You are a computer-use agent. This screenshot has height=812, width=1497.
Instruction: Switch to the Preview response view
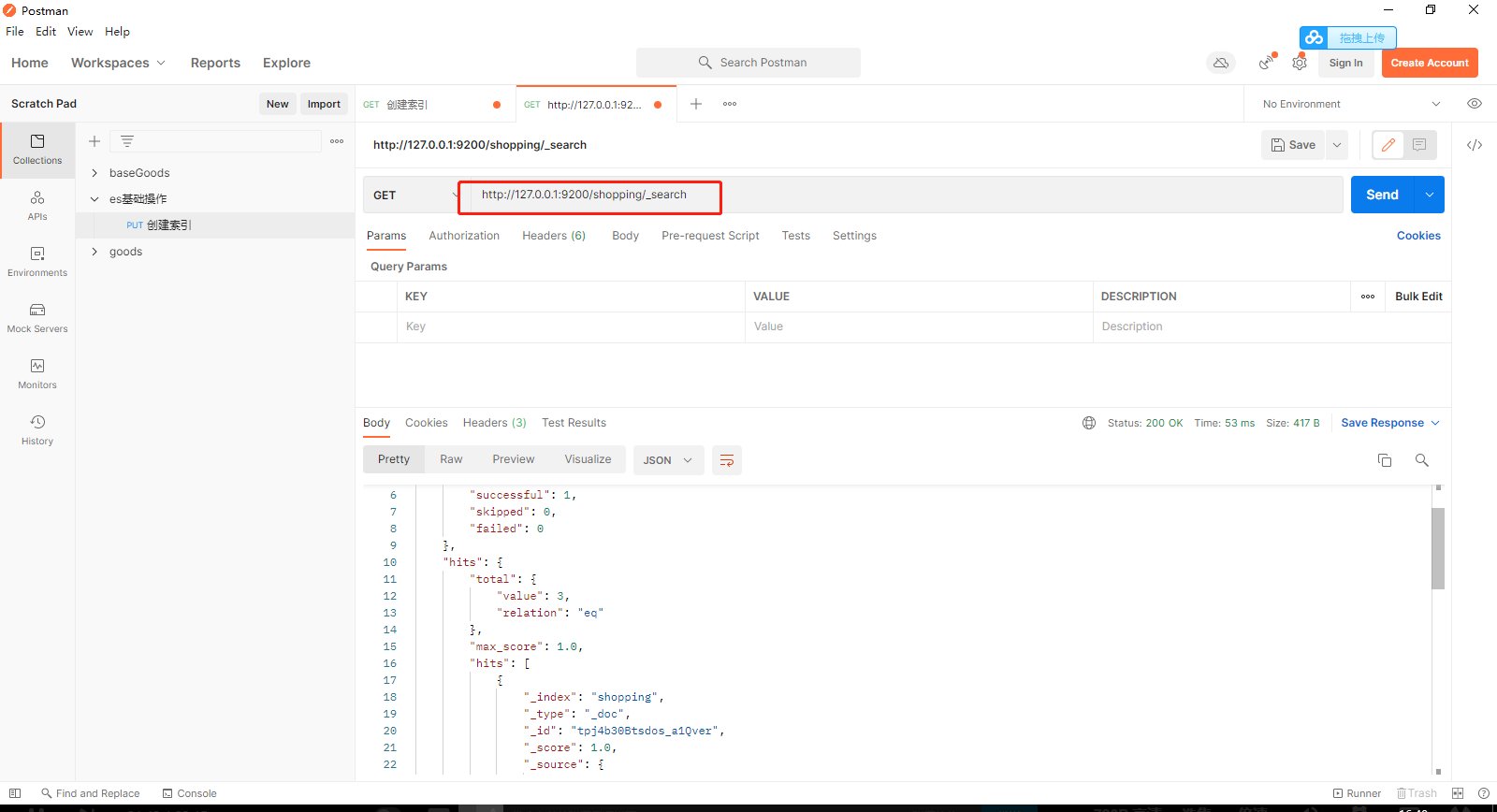tap(514, 459)
